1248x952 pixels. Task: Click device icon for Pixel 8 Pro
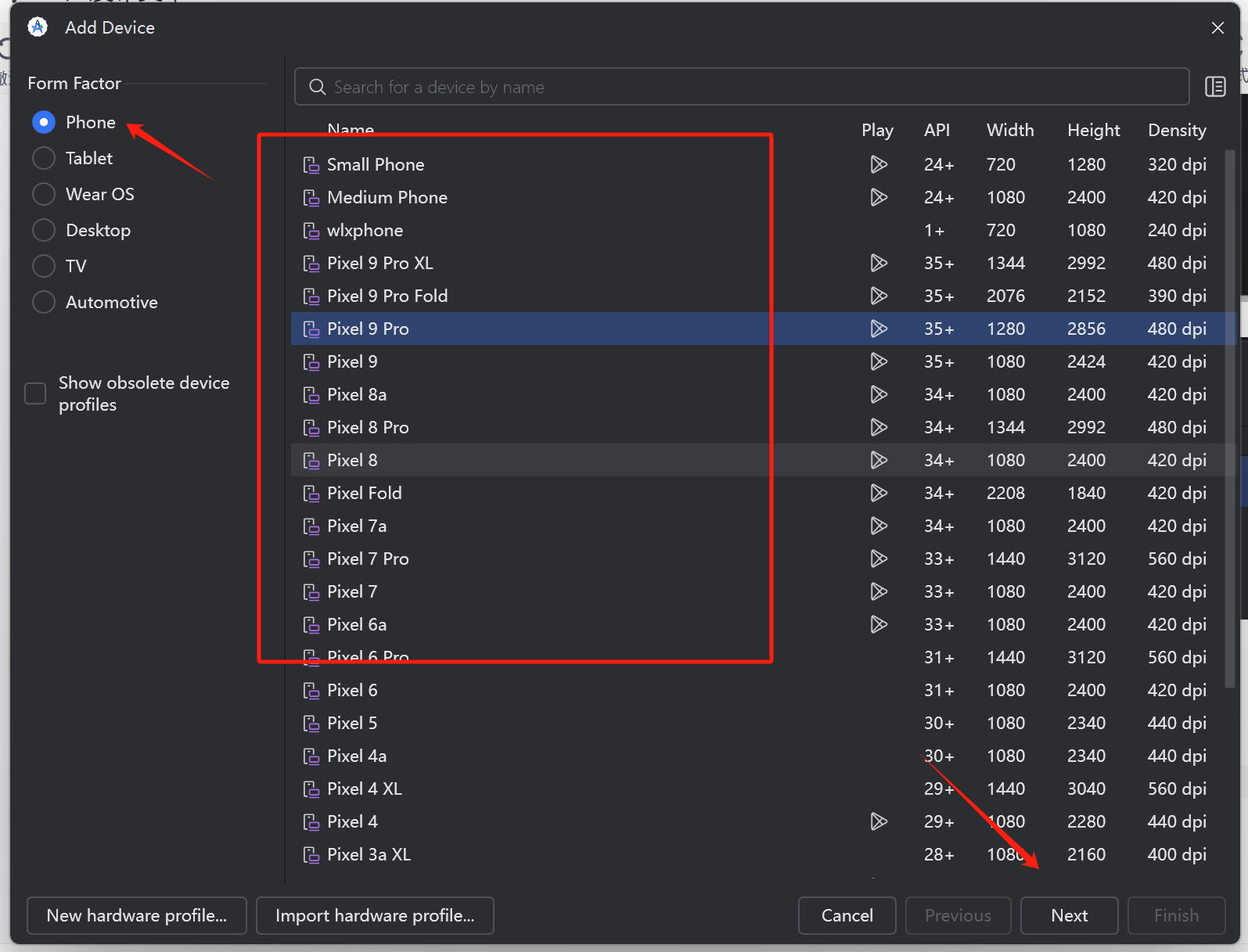pos(311,428)
